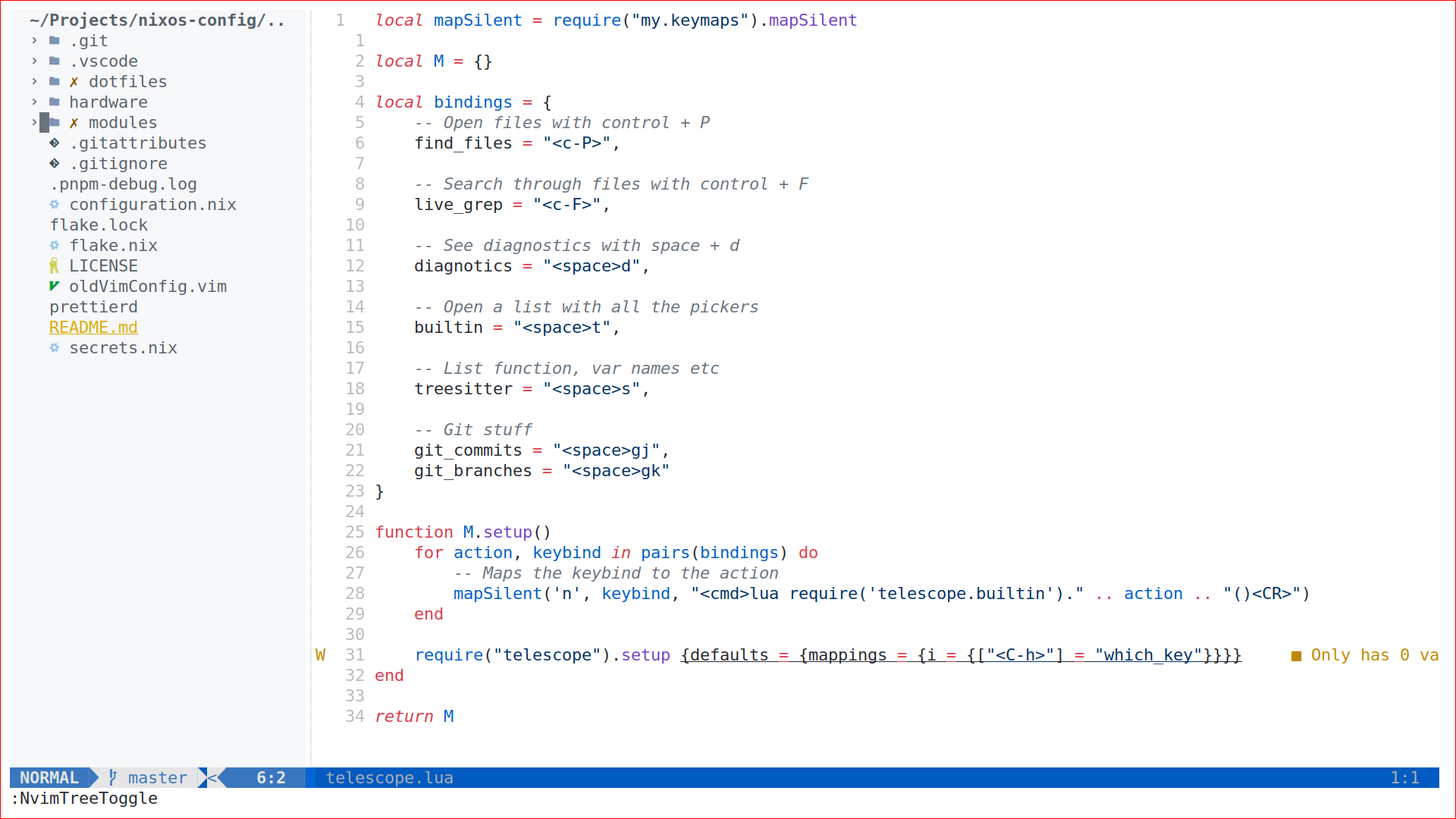The image size is (1456, 819).
Task: Click the nix snowflake icon for secrets.nix
Action: pyautogui.click(x=55, y=347)
